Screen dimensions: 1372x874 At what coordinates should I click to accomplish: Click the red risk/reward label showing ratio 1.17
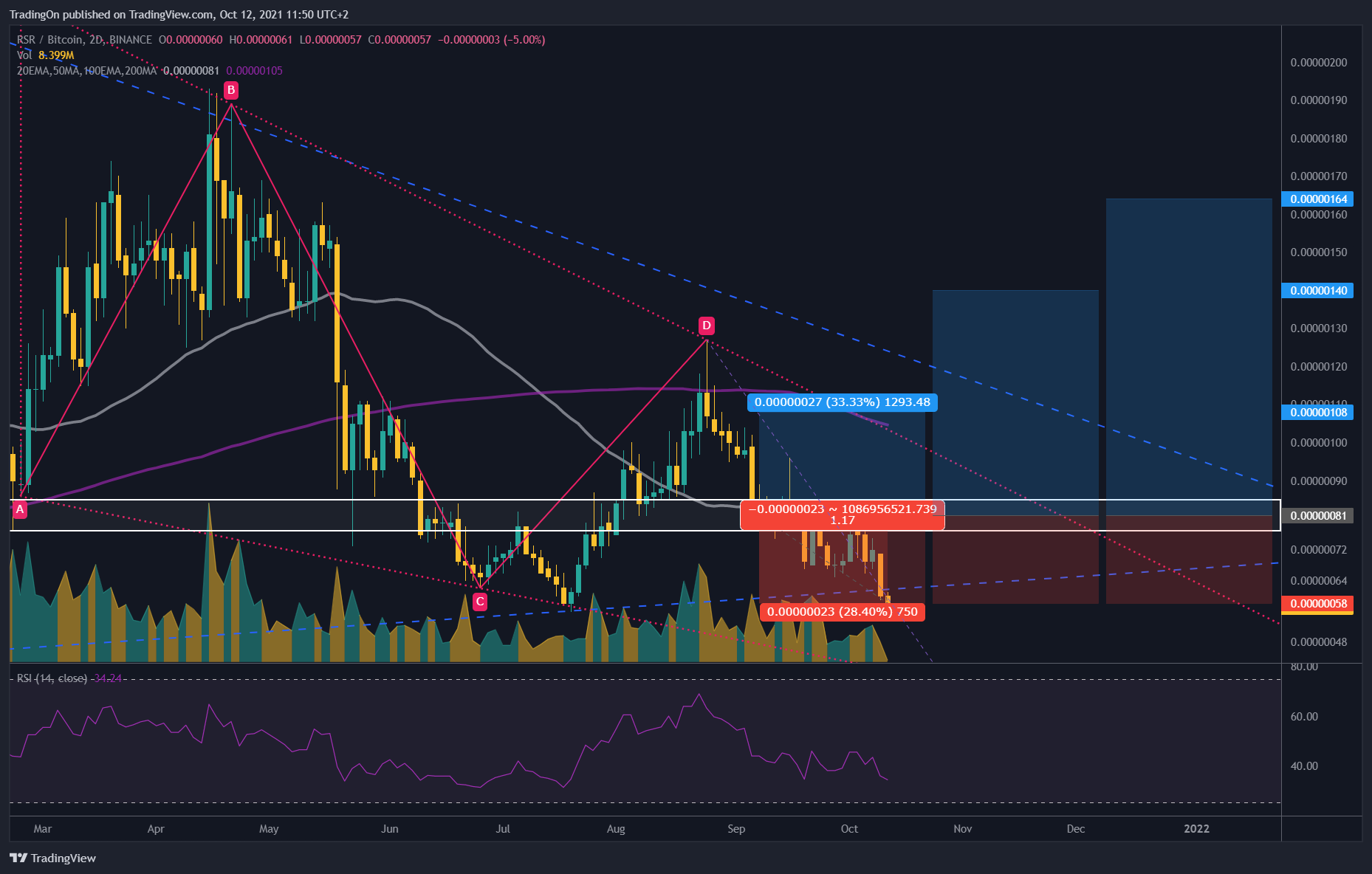click(843, 515)
